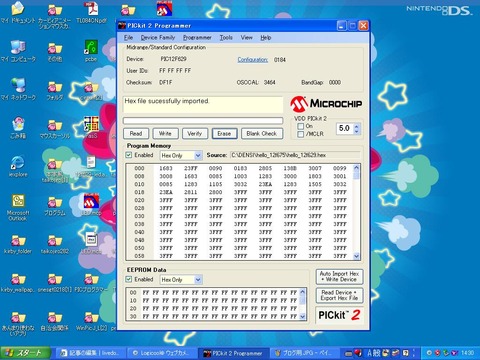Click the Read button
Viewport: 480px width, 360px height.
click(x=136, y=134)
